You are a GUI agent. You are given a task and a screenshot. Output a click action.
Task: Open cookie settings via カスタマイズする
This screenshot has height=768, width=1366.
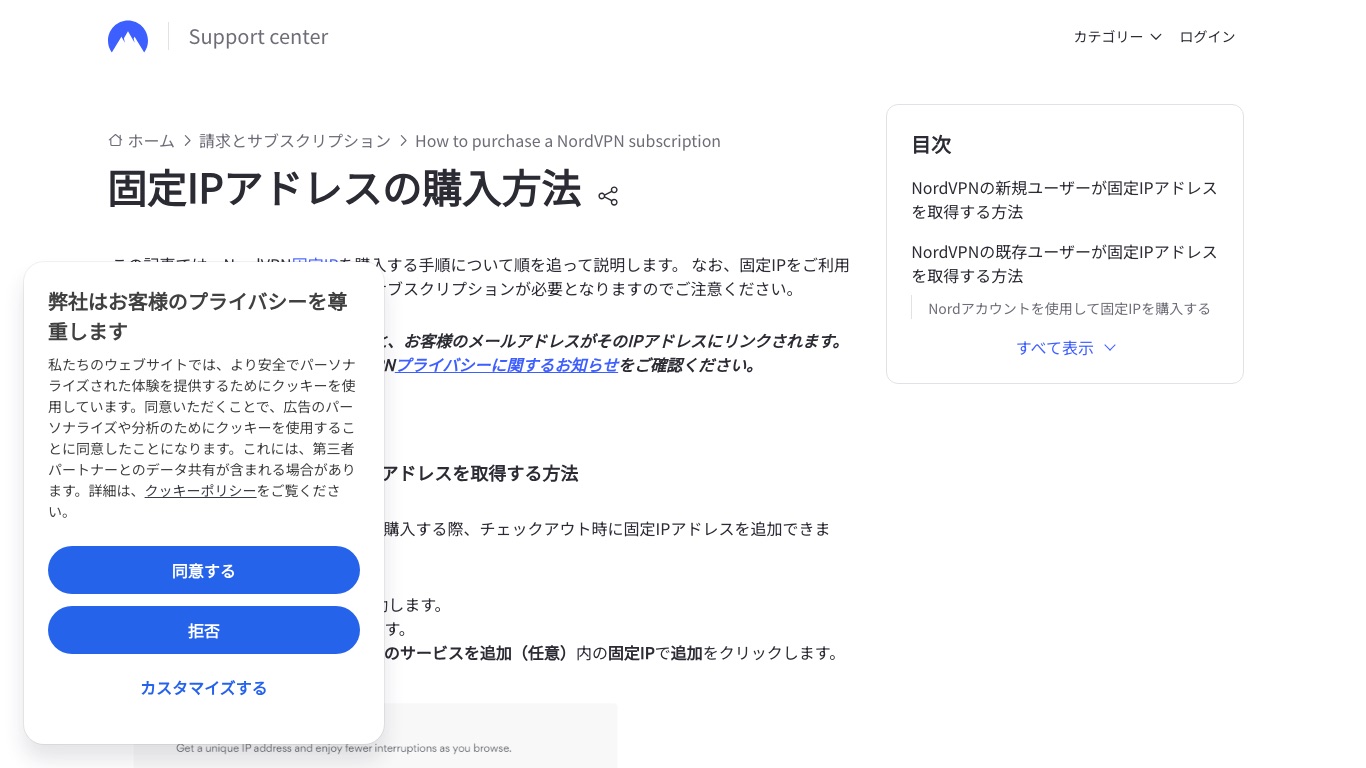coord(204,688)
